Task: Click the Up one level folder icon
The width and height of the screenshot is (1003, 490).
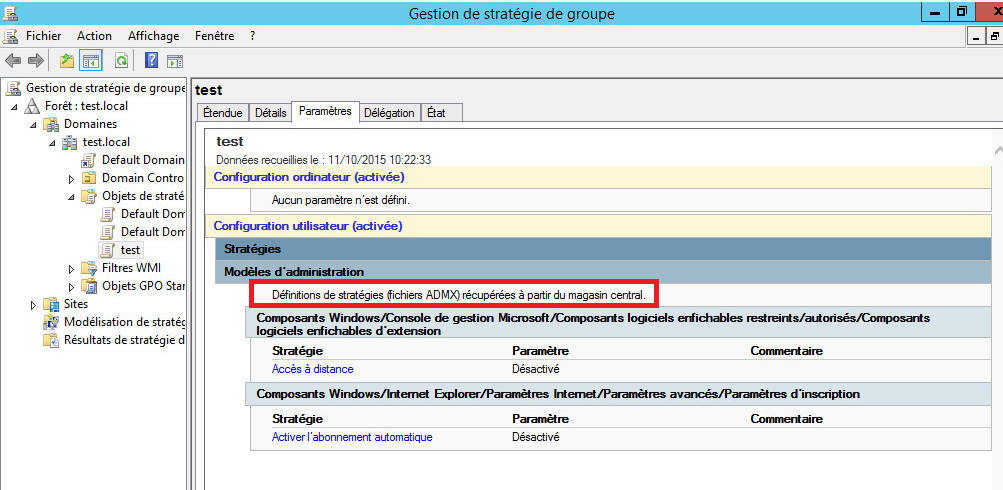Action: tap(67, 61)
